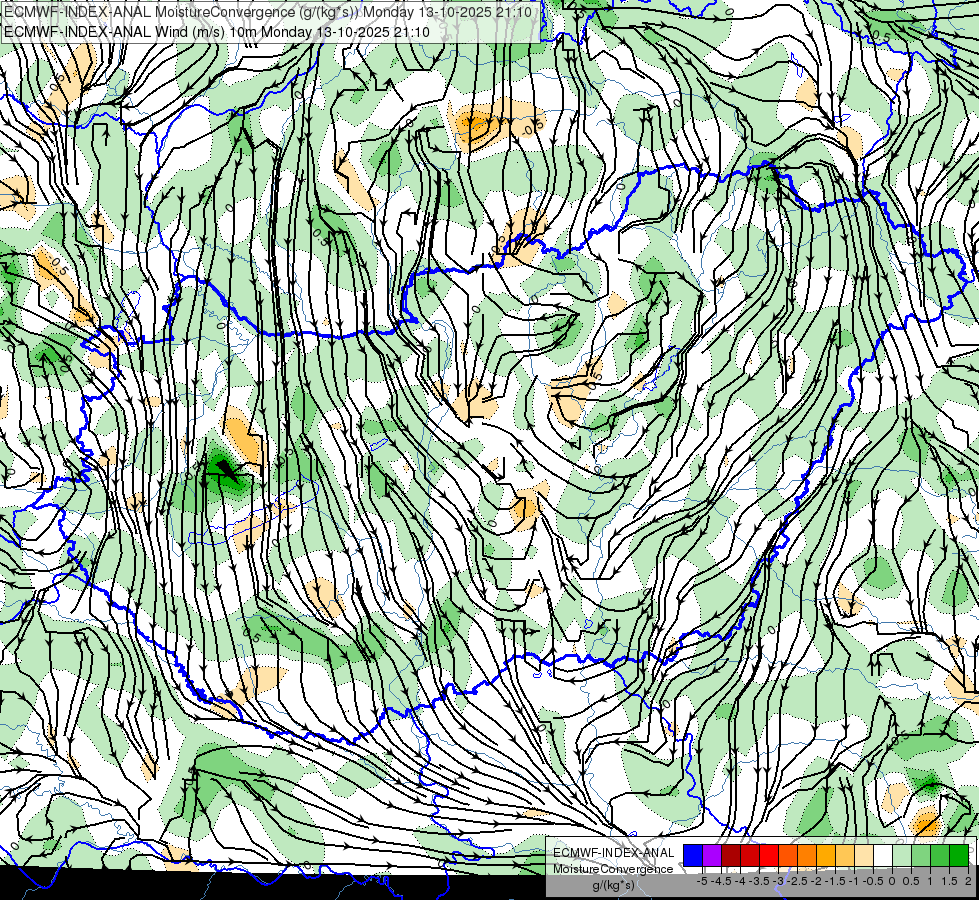The height and width of the screenshot is (900, 979).
Task: Click legend swatch between -2 and -1.5
Action: pos(826,855)
